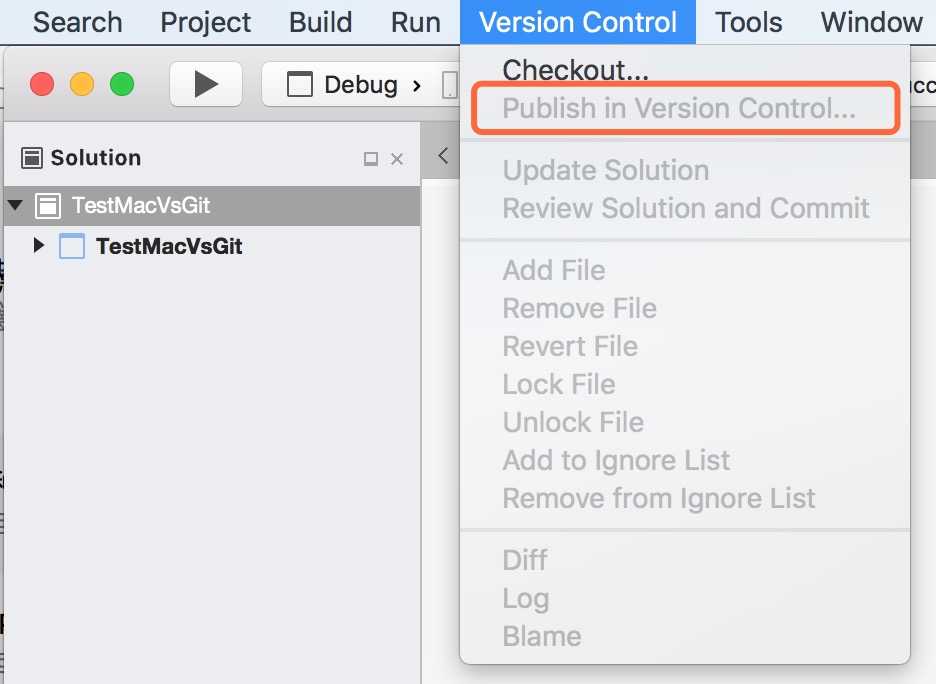
Task: Click the green zoom window button
Action: pyautogui.click(x=122, y=84)
